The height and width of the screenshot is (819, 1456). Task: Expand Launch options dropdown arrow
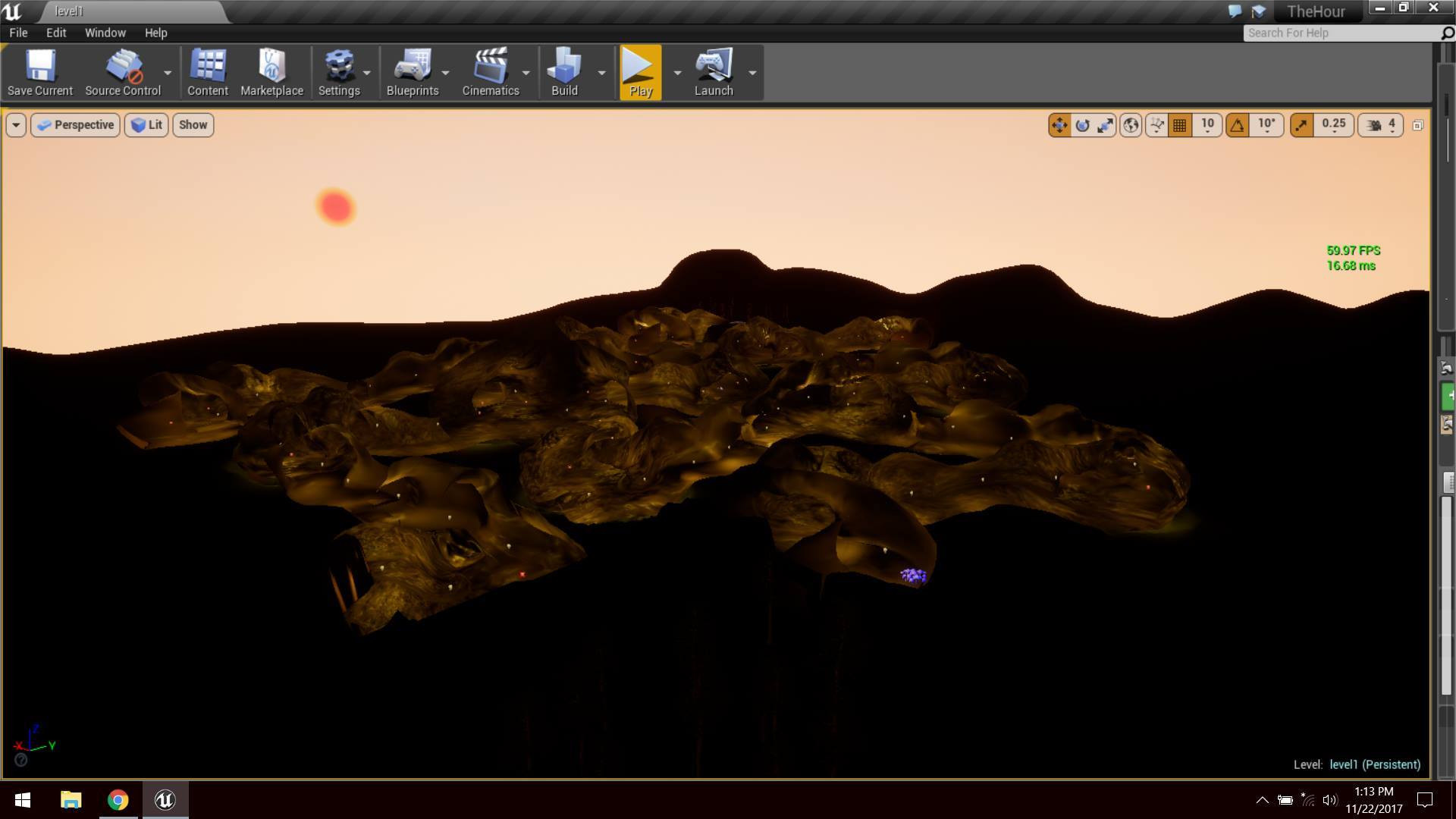(x=752, y=73)
